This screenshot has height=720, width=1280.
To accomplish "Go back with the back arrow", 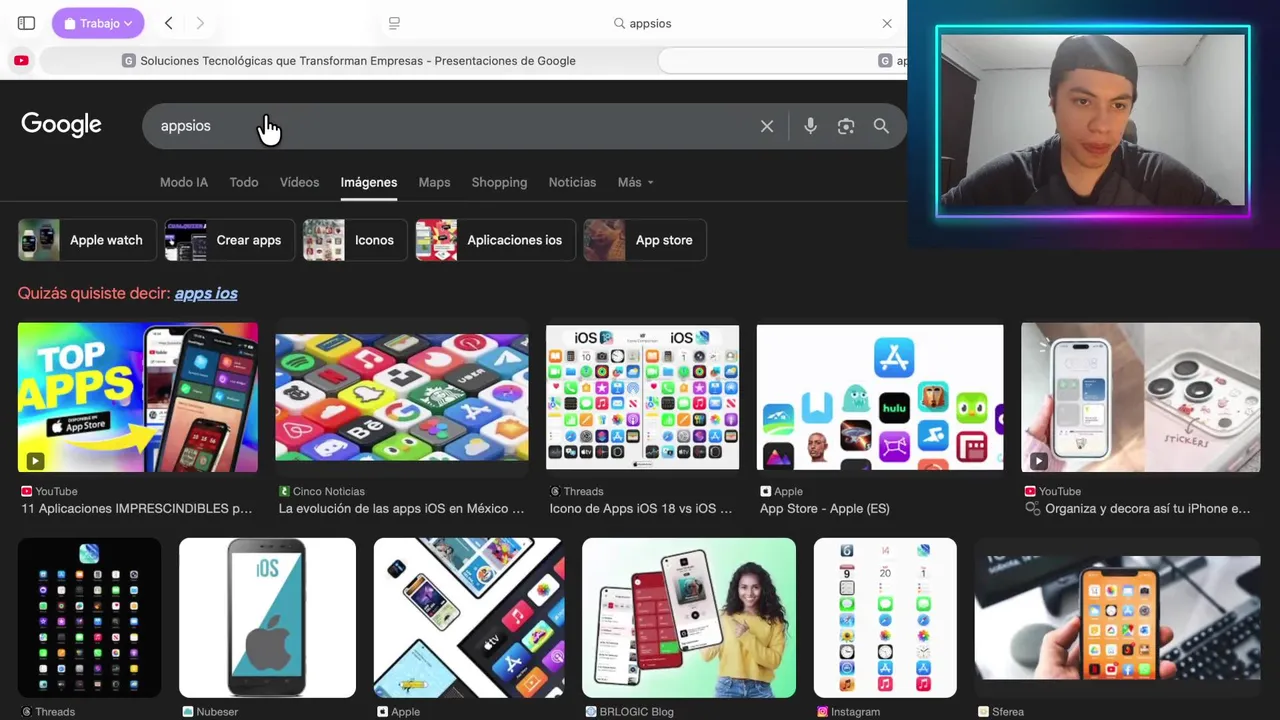I will coord(169,23).
